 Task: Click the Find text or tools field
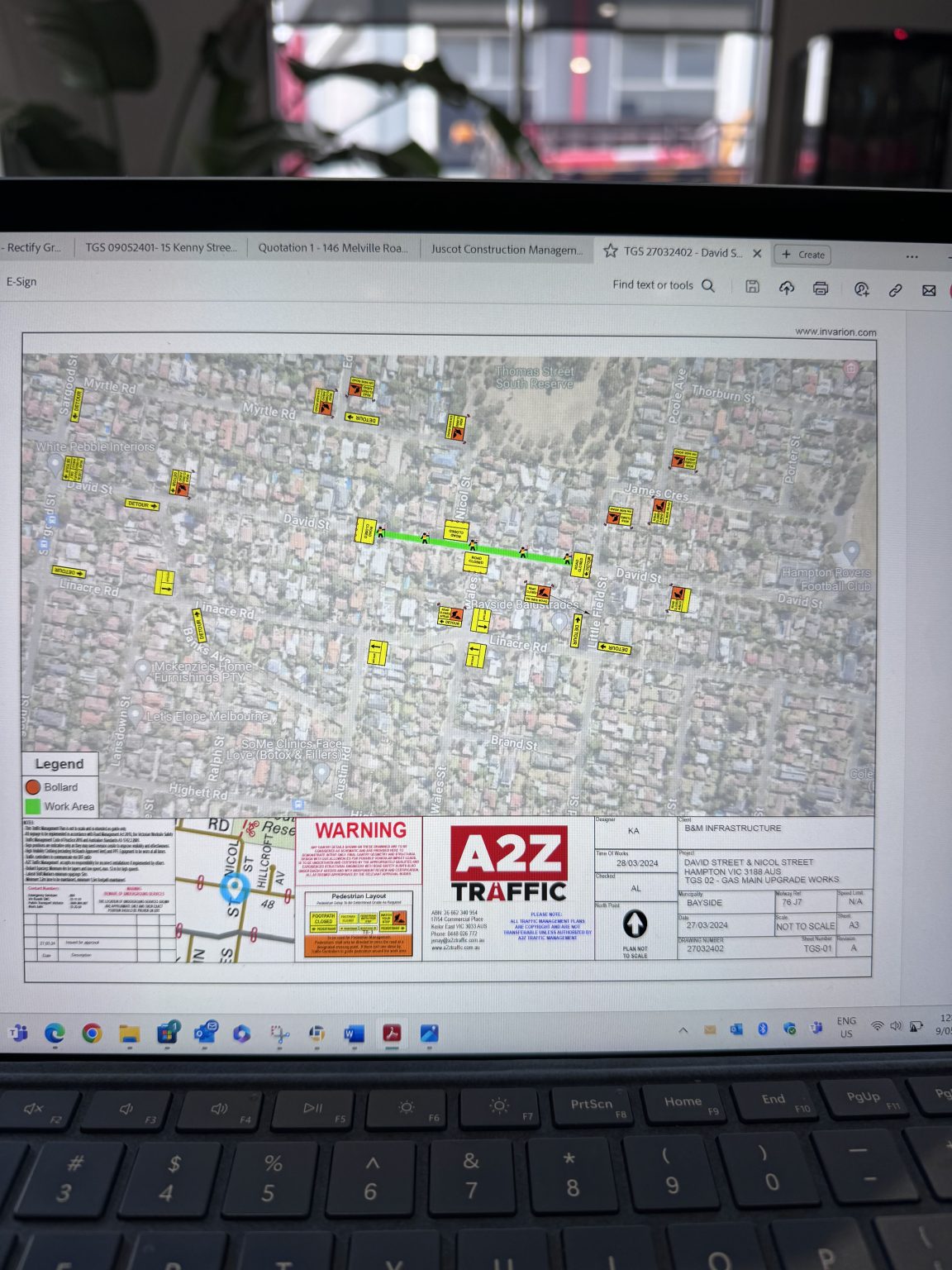click(x=653, y=284)
